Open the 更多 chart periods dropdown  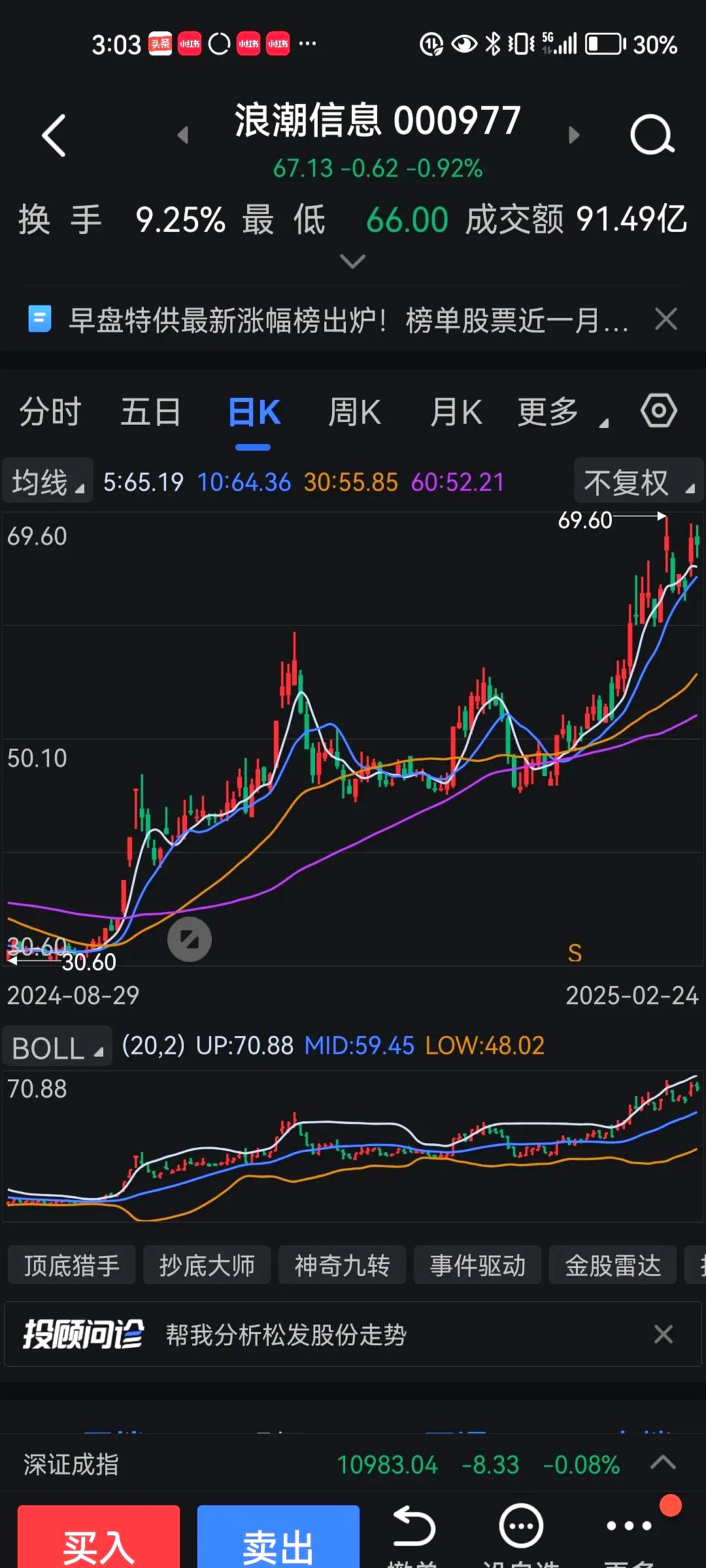(x=562, y=412)
